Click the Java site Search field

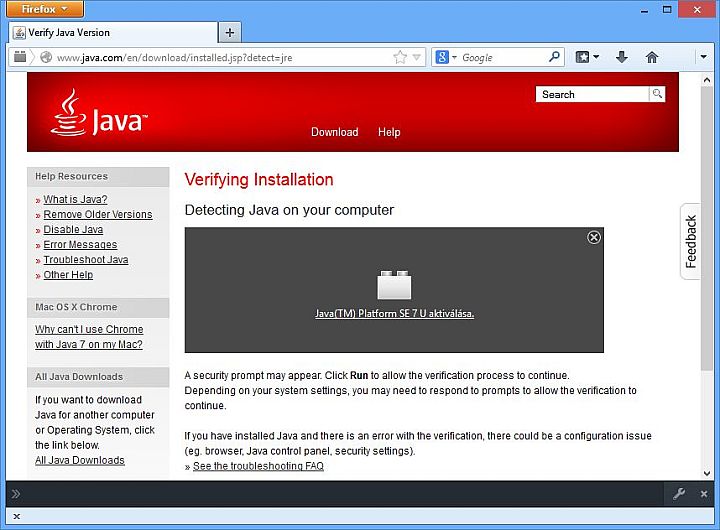coord(592,94)
